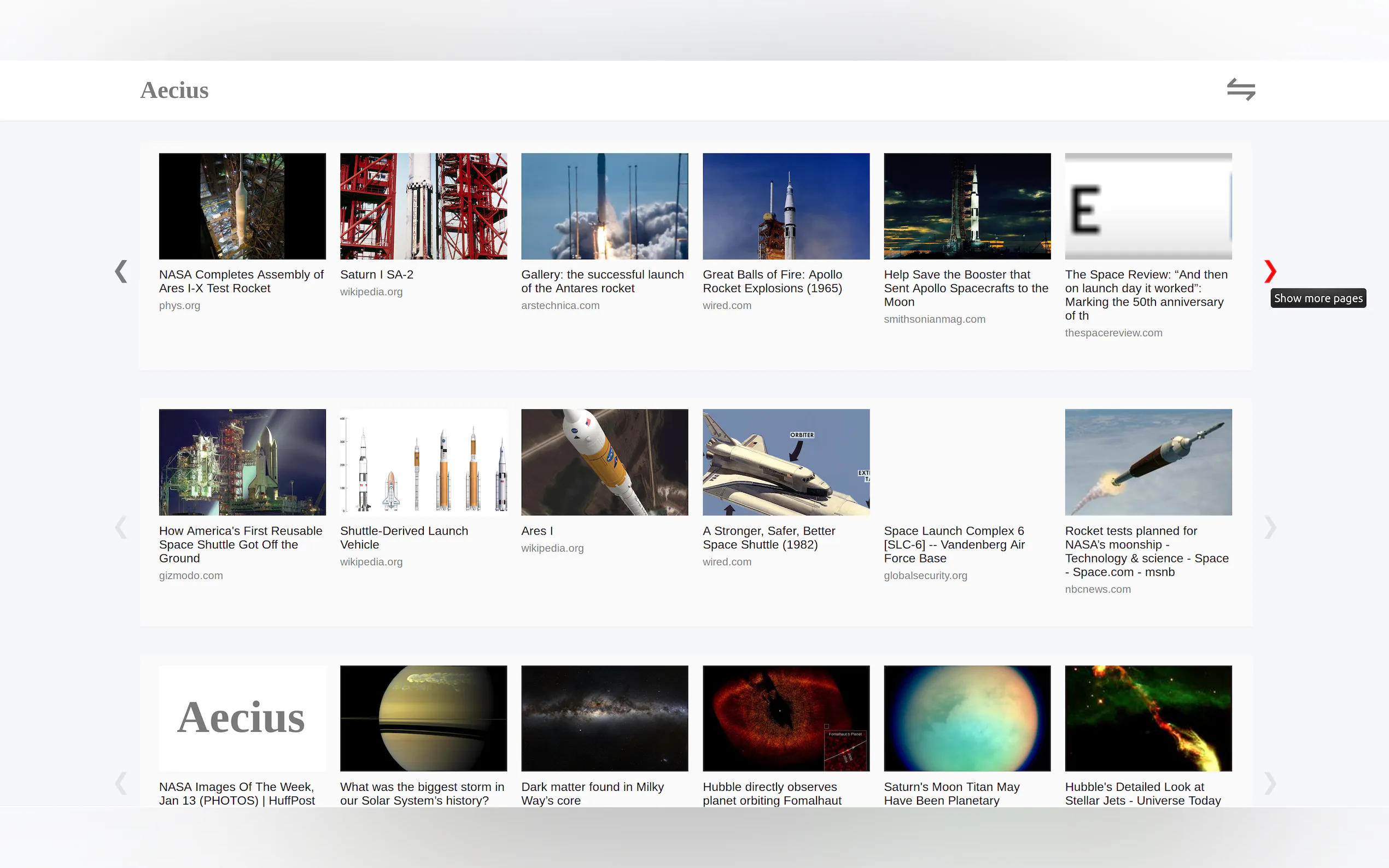Open the Ares I rocket thumbnail
Screen dimensions: 1389x868
pyautogui.click(x=605, y=462)
